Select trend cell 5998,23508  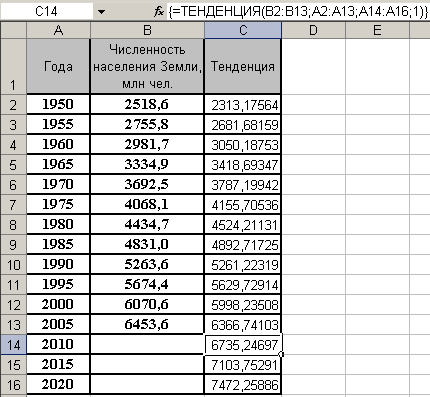coord(243,305)
